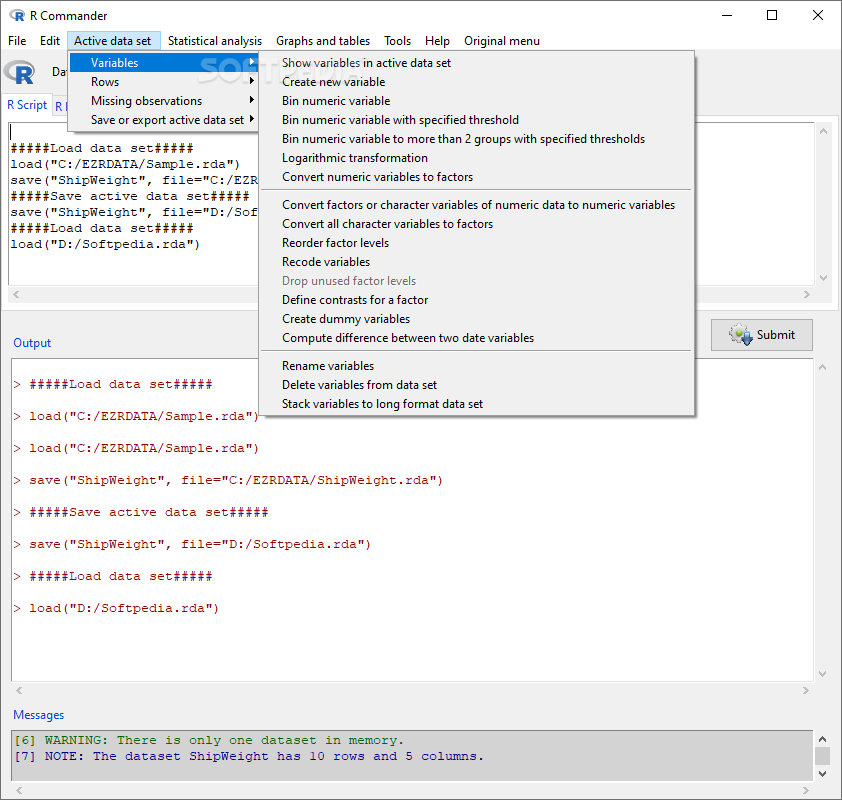This screenshot has height=800, width=842.
Task: Click output line #####Save active data set#####
Action: point(149,513)
